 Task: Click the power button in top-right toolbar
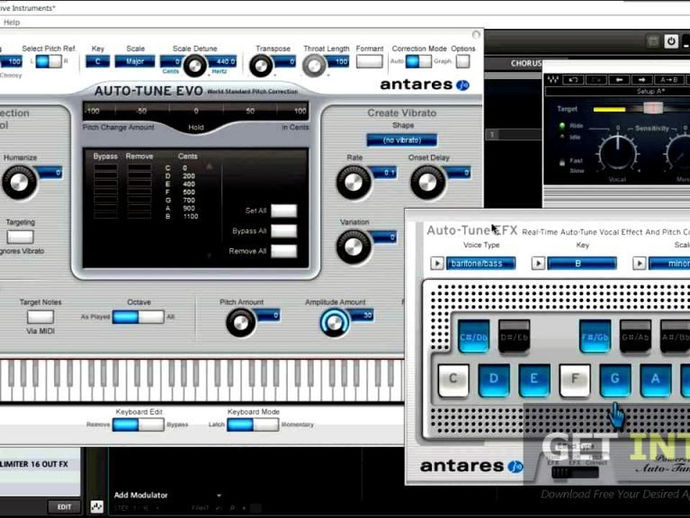pyautogui.click(x=671, y=41)
